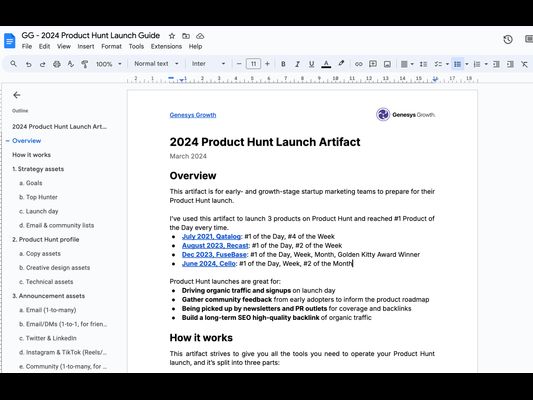Go to c. Twitter & LinkedIn outline entry

click(x=48, y=338)
